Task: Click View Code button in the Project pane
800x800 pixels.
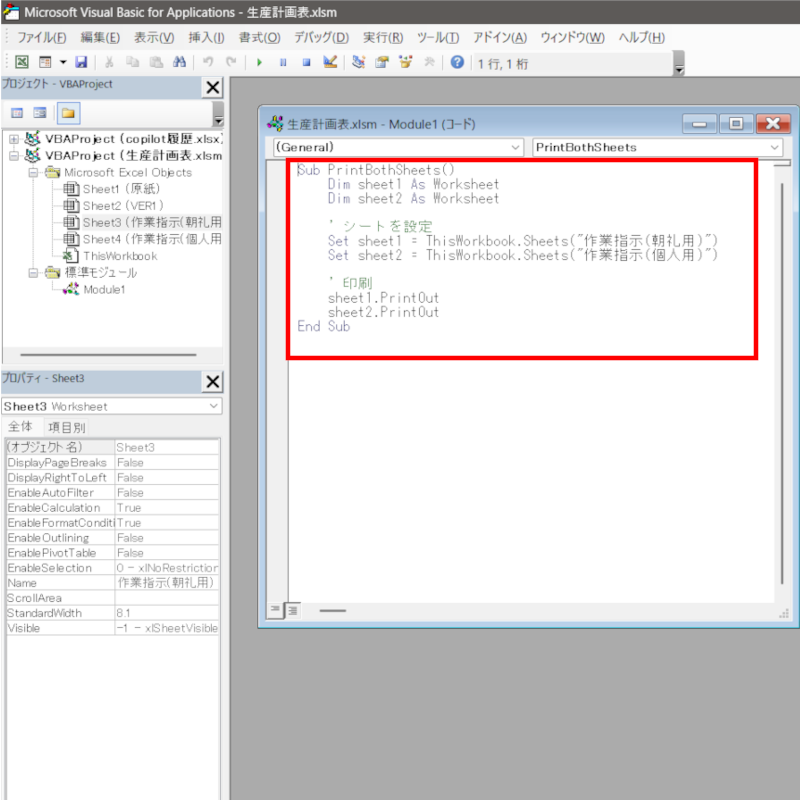Action: click(x=17, y=112)
